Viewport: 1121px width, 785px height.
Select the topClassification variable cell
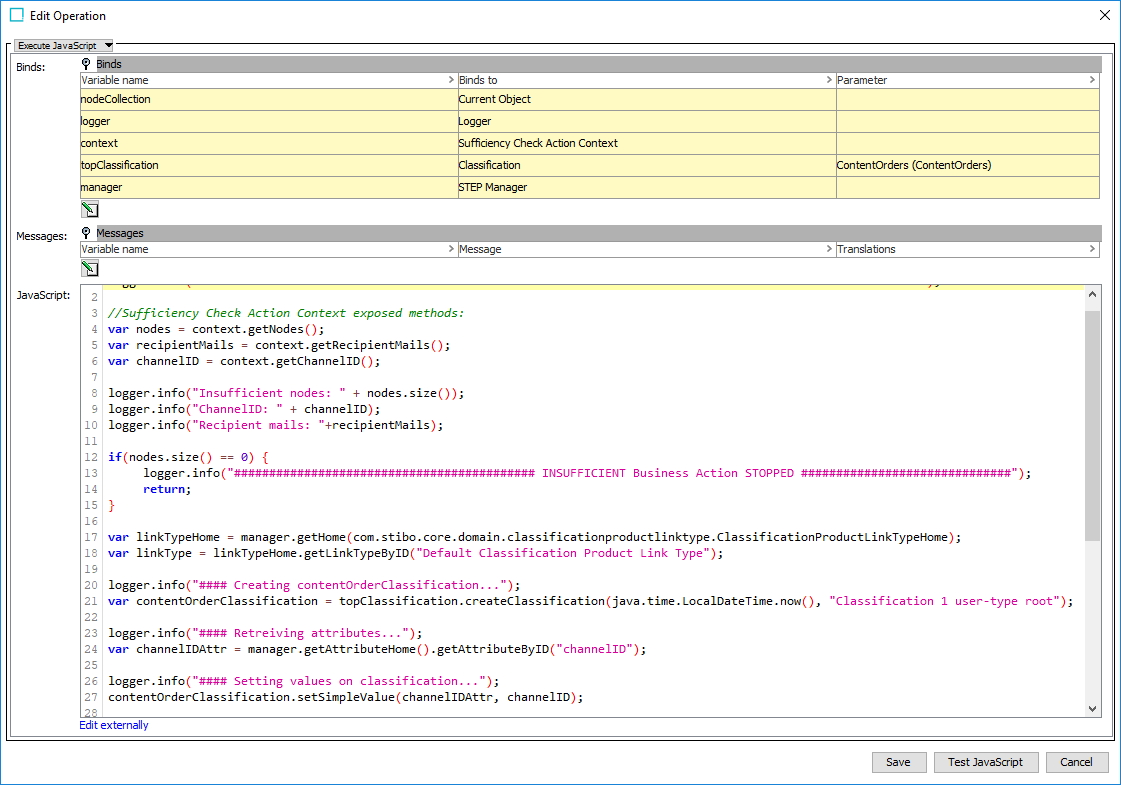[267, 165]
